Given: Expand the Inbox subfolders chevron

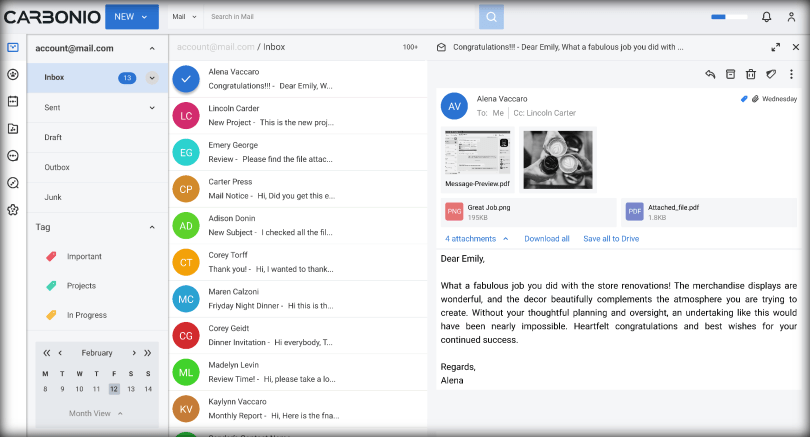Looking at the screenshot, I should 152,78.
